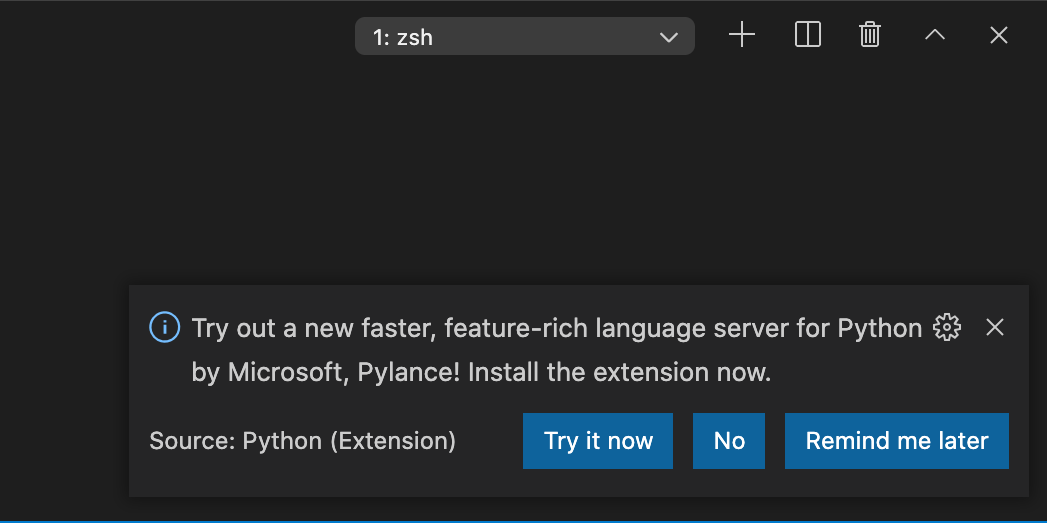Image resolution: width=1047 pixels, height=523 pixels.
Task: Click the 'zsh' label in the selector
Action: coord(414,39)
